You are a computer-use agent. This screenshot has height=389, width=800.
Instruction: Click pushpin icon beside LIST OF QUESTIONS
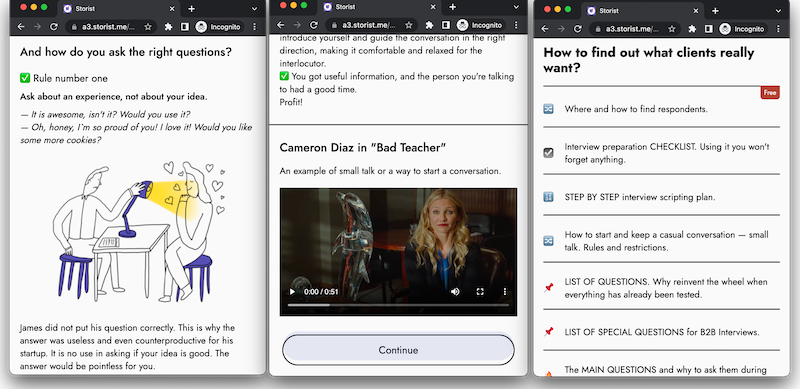click(x=548, y=287)
